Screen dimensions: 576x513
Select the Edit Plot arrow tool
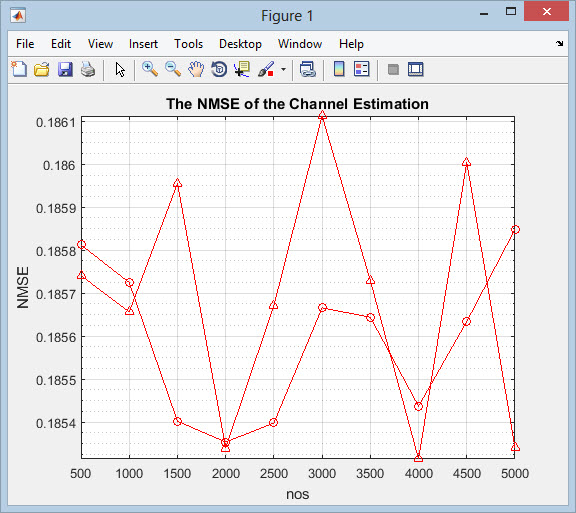coord(120,69)
